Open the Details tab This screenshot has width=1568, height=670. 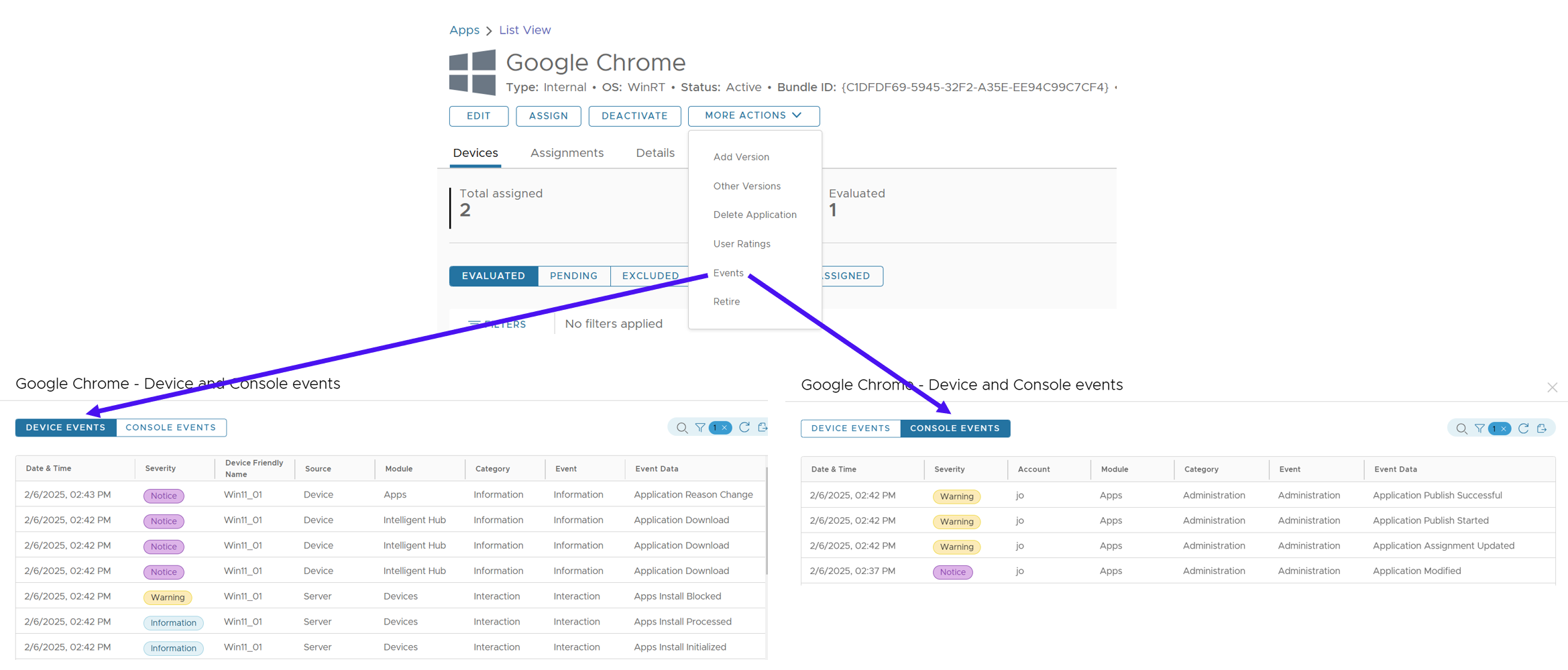(x=655, y=153)
